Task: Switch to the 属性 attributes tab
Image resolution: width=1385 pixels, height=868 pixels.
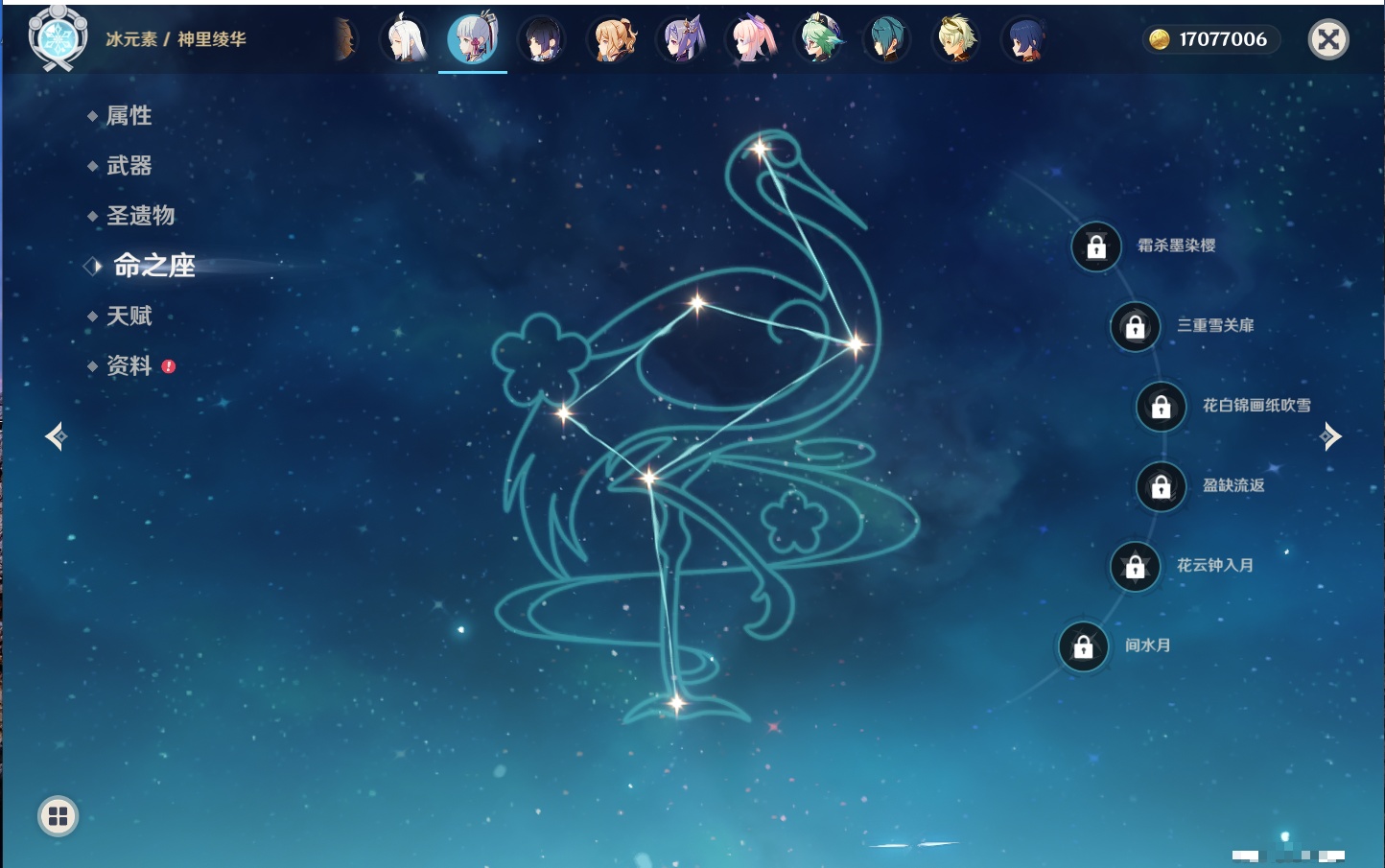Action: 129,116
